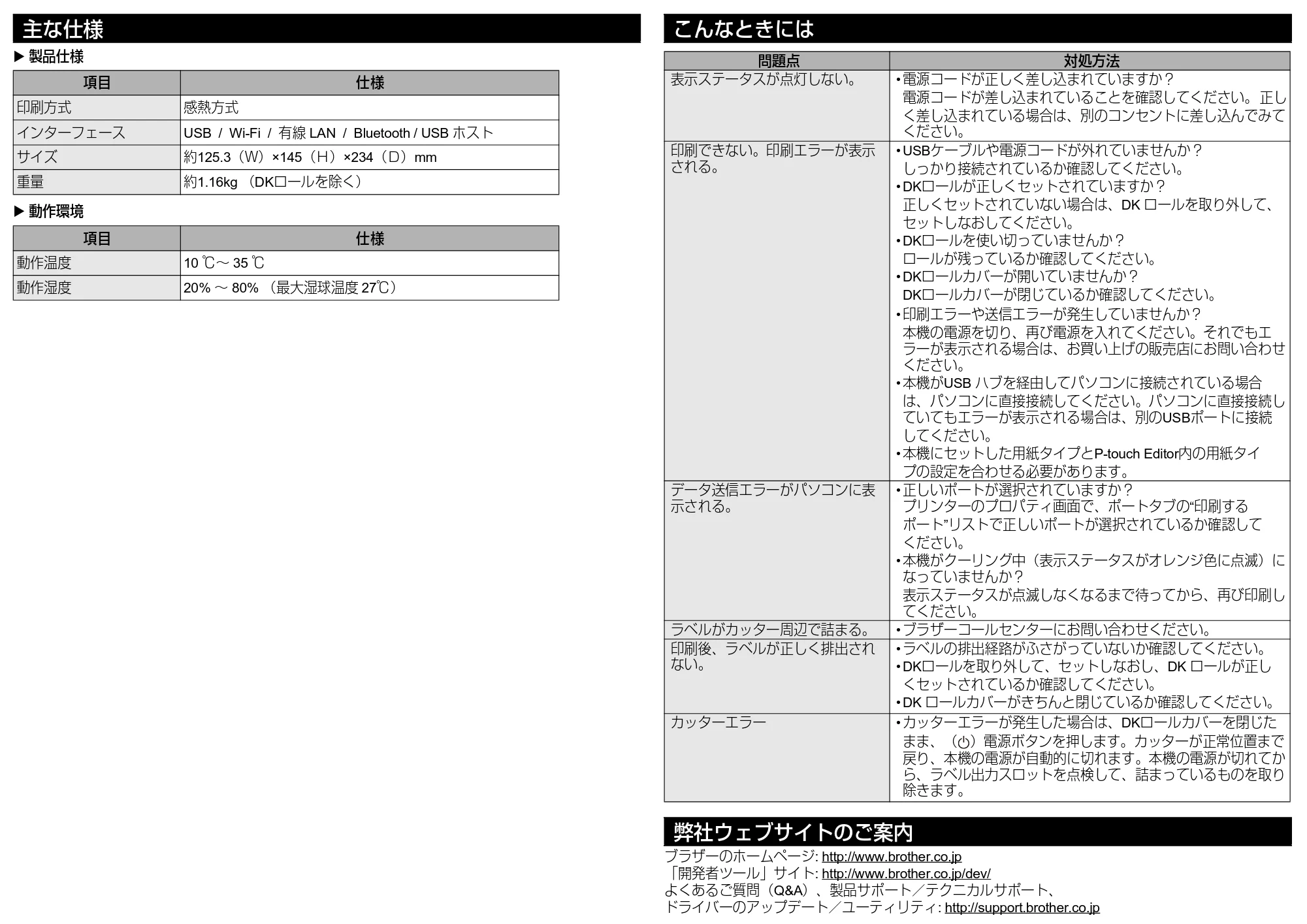Select the USB / Wi-Fi / 有線 LAN interface value
1307x924 pixels.
[x=338, y=133]
